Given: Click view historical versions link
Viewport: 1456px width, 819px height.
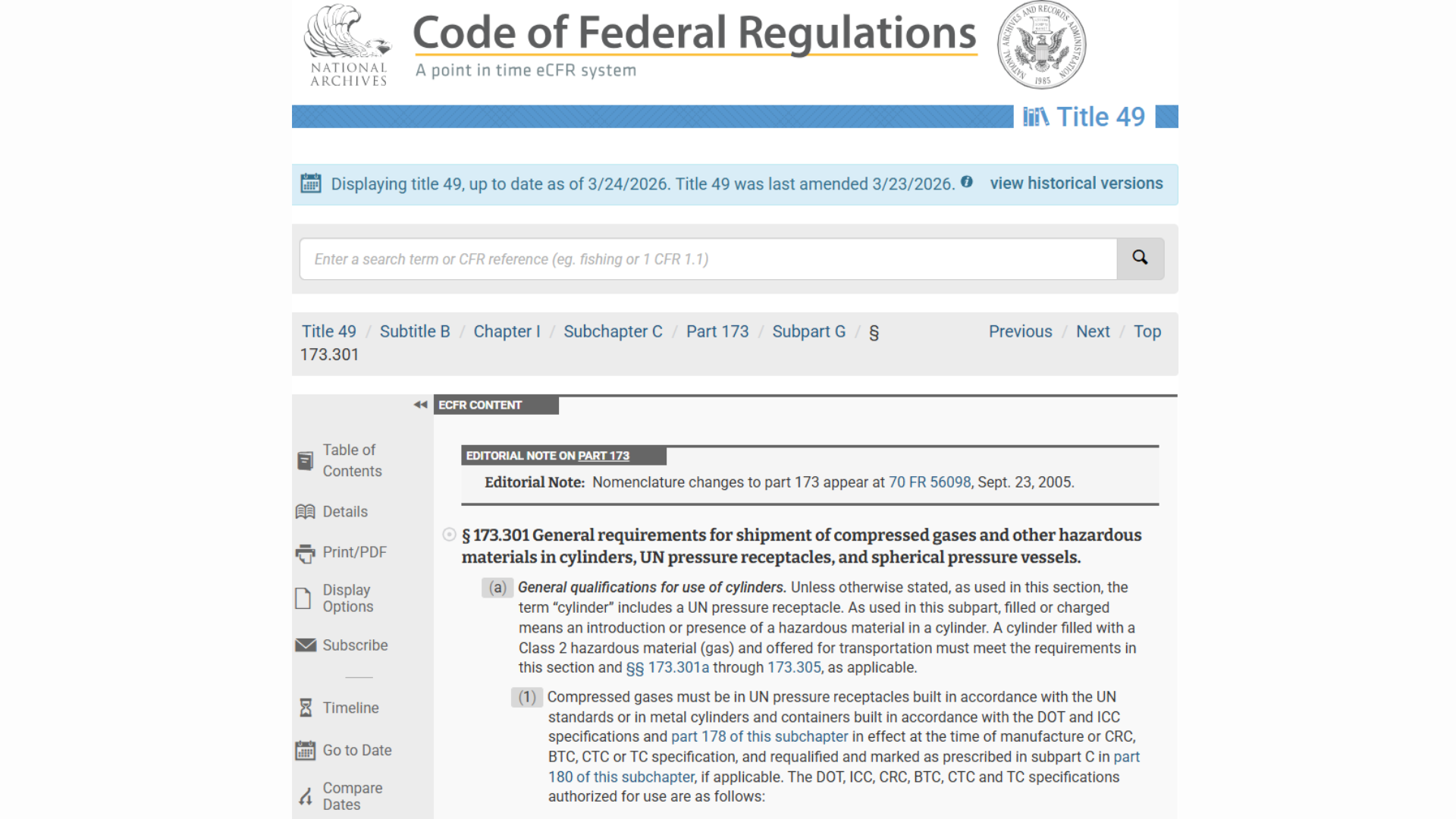Looking at the screenshot, I should point(1075,184).
